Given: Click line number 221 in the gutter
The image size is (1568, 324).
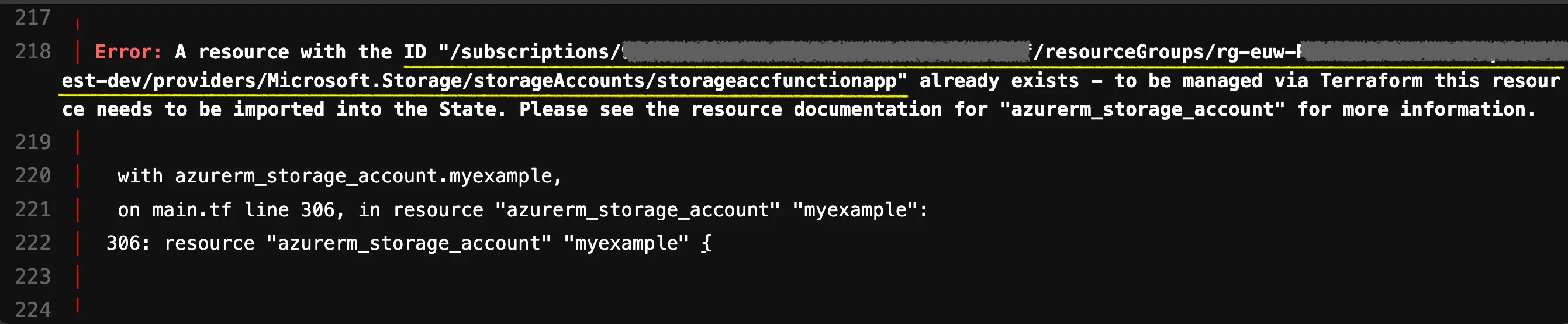Looking at the screenshot, I should point(33,210).
